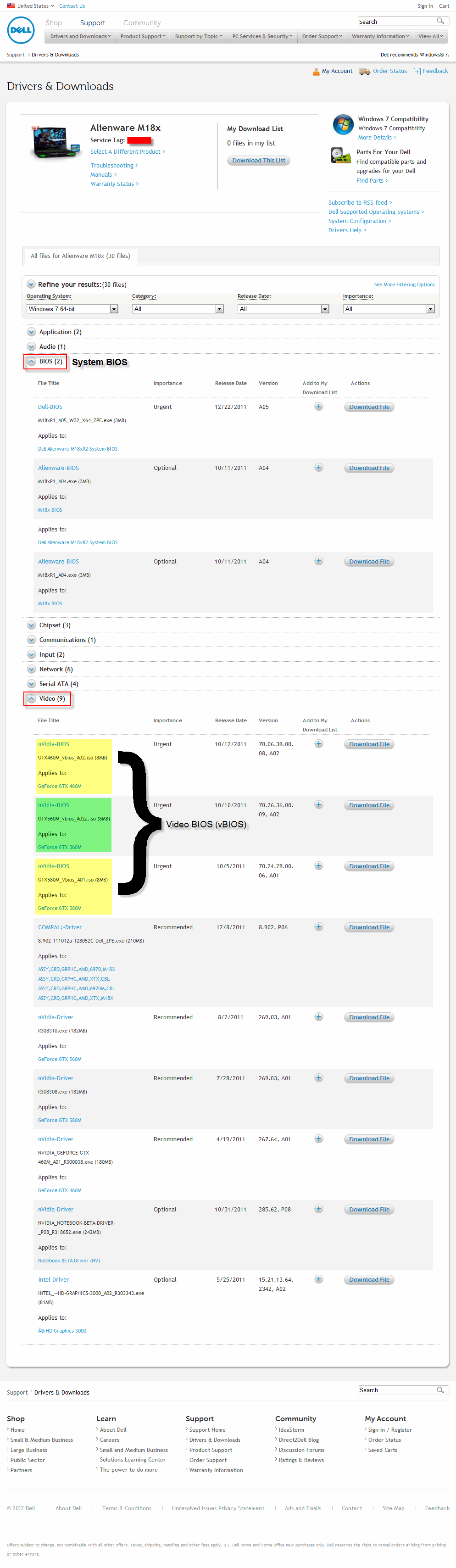Expand the Serial ATA (4) category

(x=32, y=684)
